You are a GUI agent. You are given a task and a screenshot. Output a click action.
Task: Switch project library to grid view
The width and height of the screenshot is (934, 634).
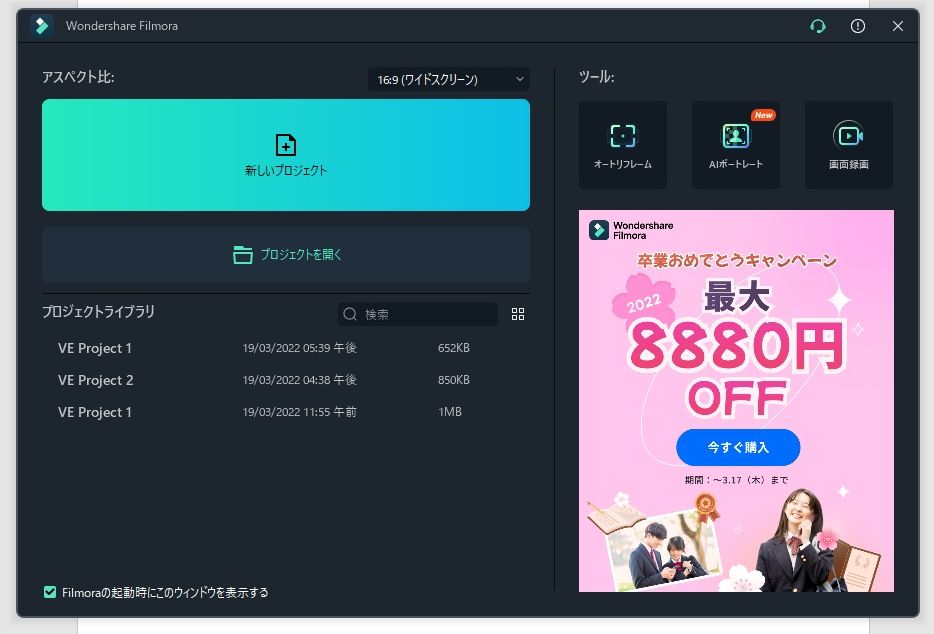tap(518, 314)
